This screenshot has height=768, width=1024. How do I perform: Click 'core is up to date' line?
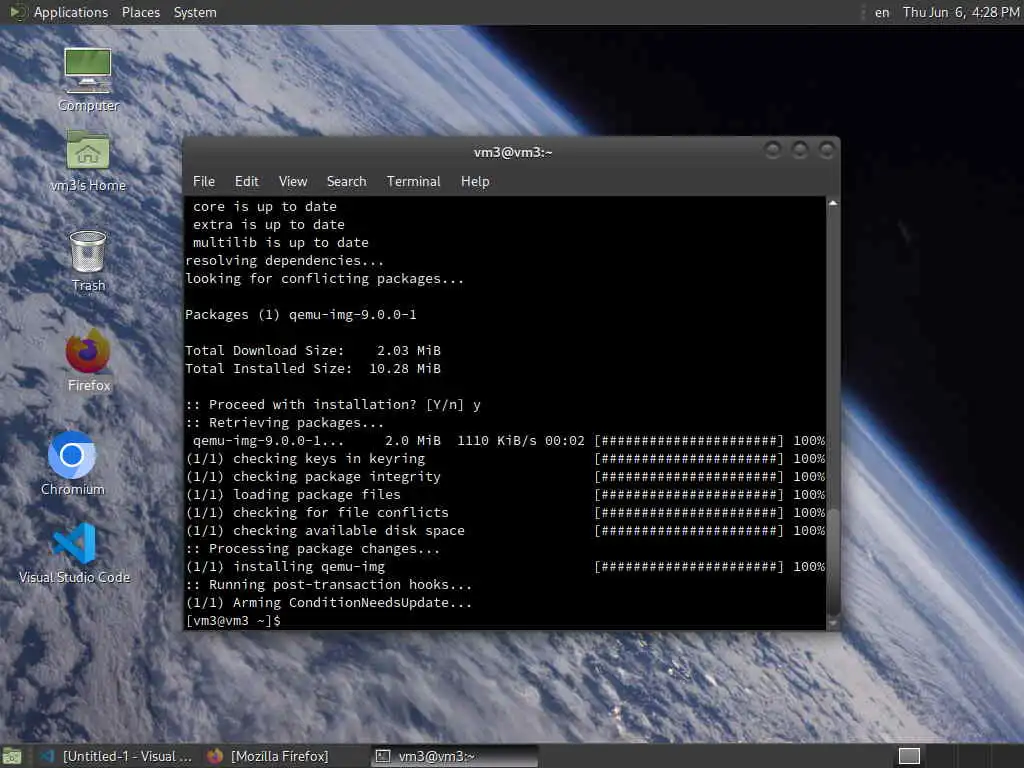[264, 206]
